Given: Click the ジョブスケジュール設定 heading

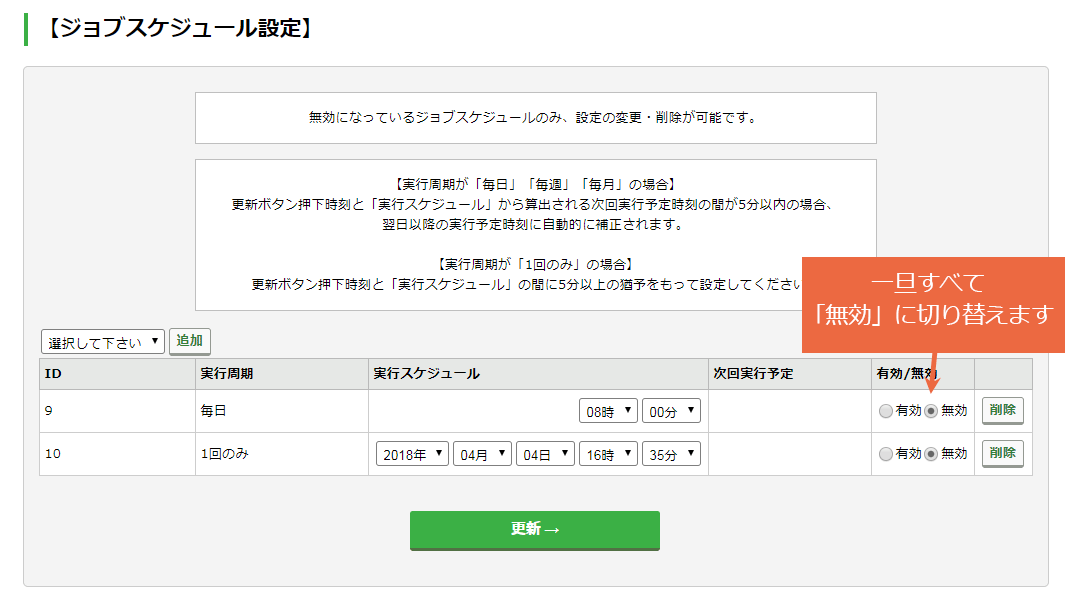Looking at the screenshot, I should coord(180,29).
